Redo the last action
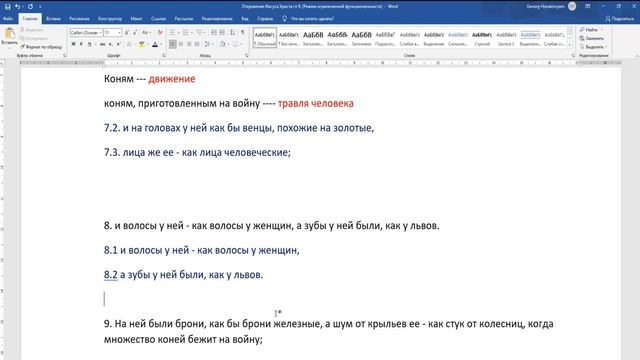 pyautogui.click(x=30, y=7)
